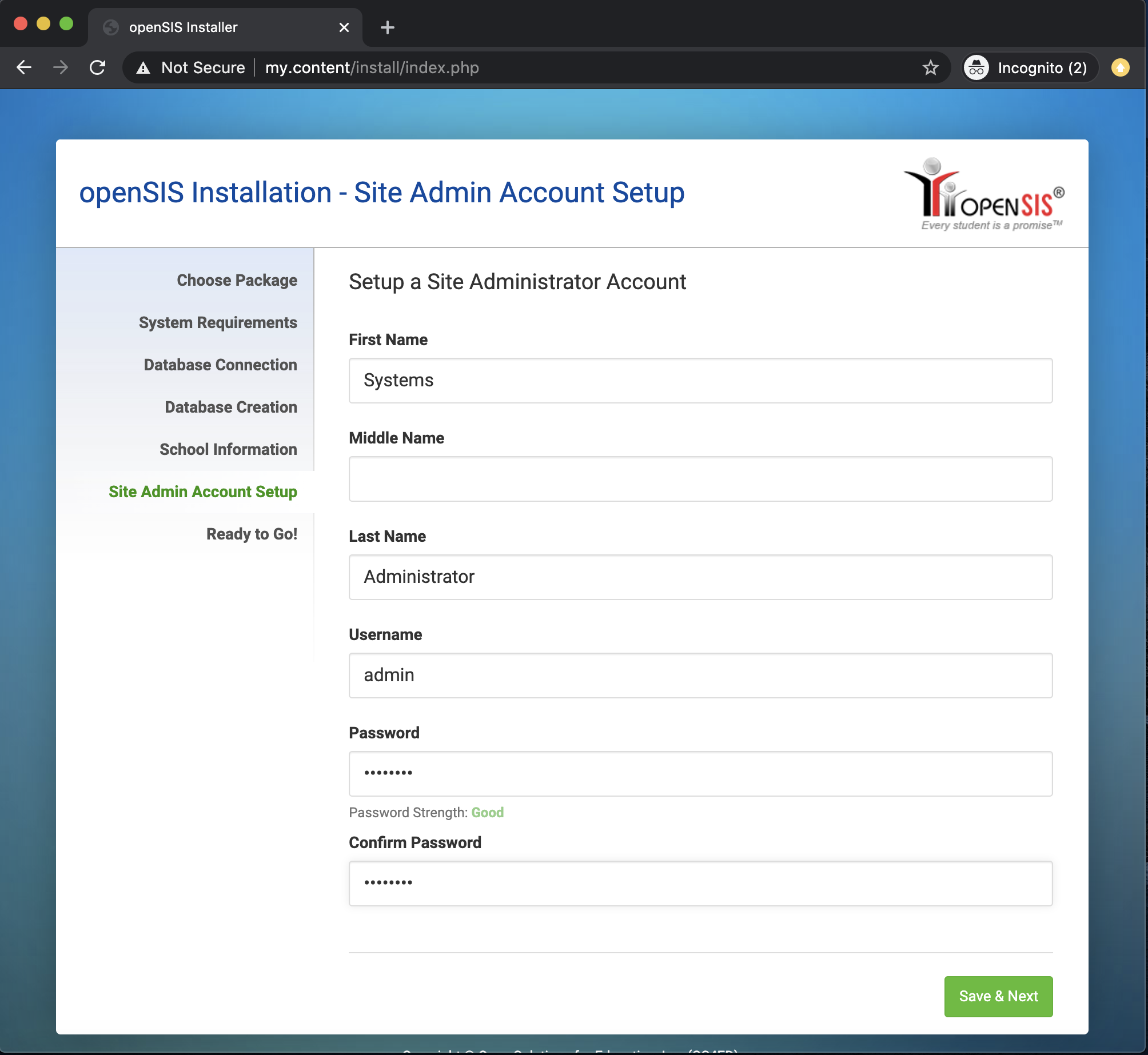
Task: Click the Save & Next button
Action: pos(998,996)
